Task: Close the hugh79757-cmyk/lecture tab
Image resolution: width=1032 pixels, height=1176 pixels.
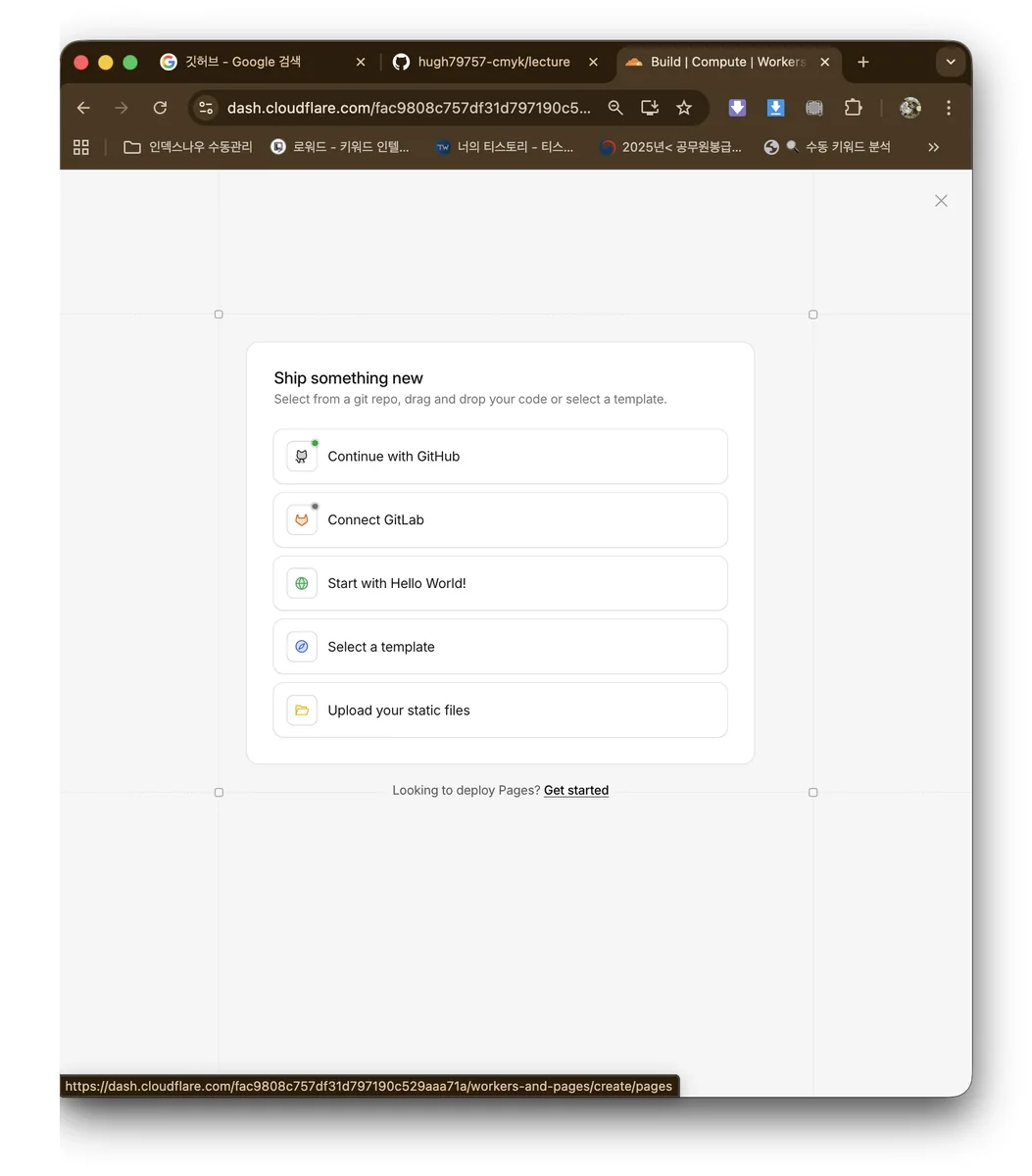Action: click(x=593, y=62)
